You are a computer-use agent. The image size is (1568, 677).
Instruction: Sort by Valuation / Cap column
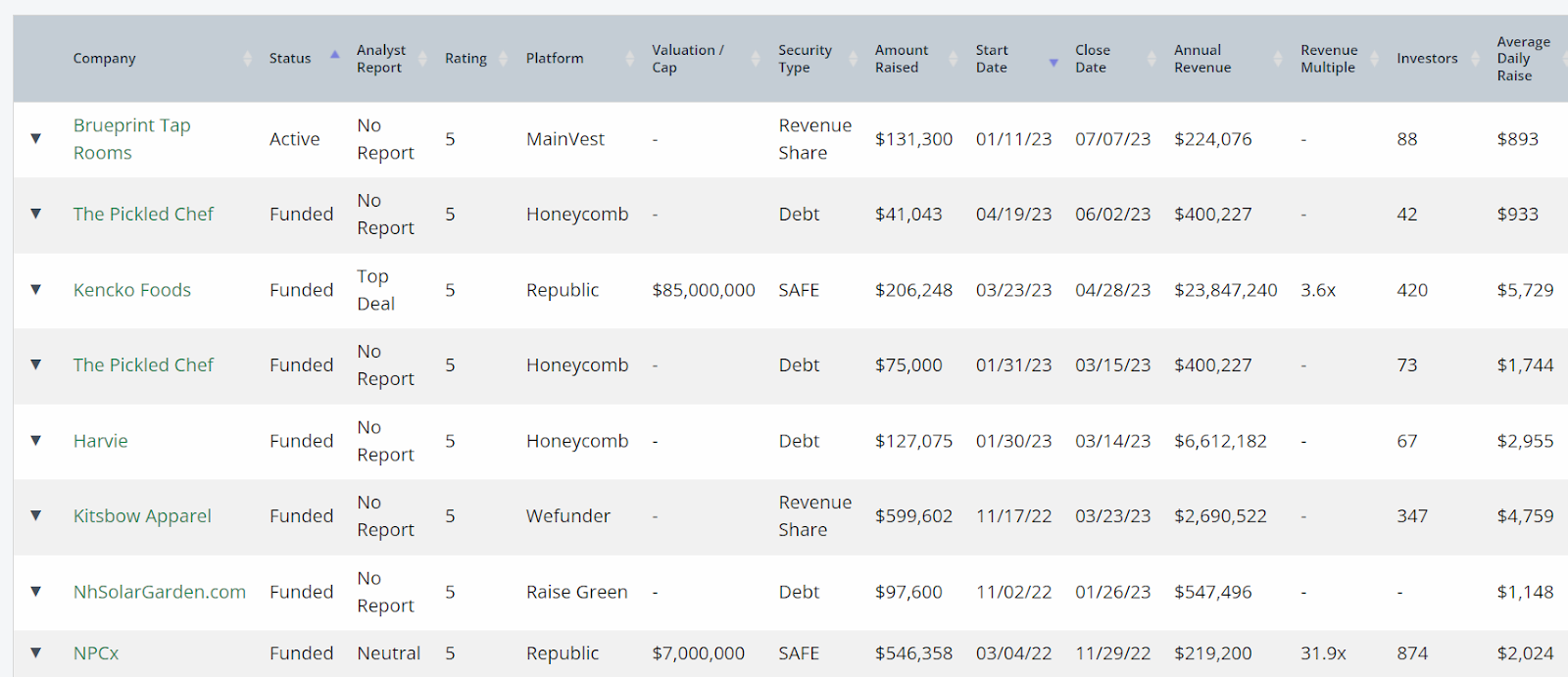coord(688,59)
